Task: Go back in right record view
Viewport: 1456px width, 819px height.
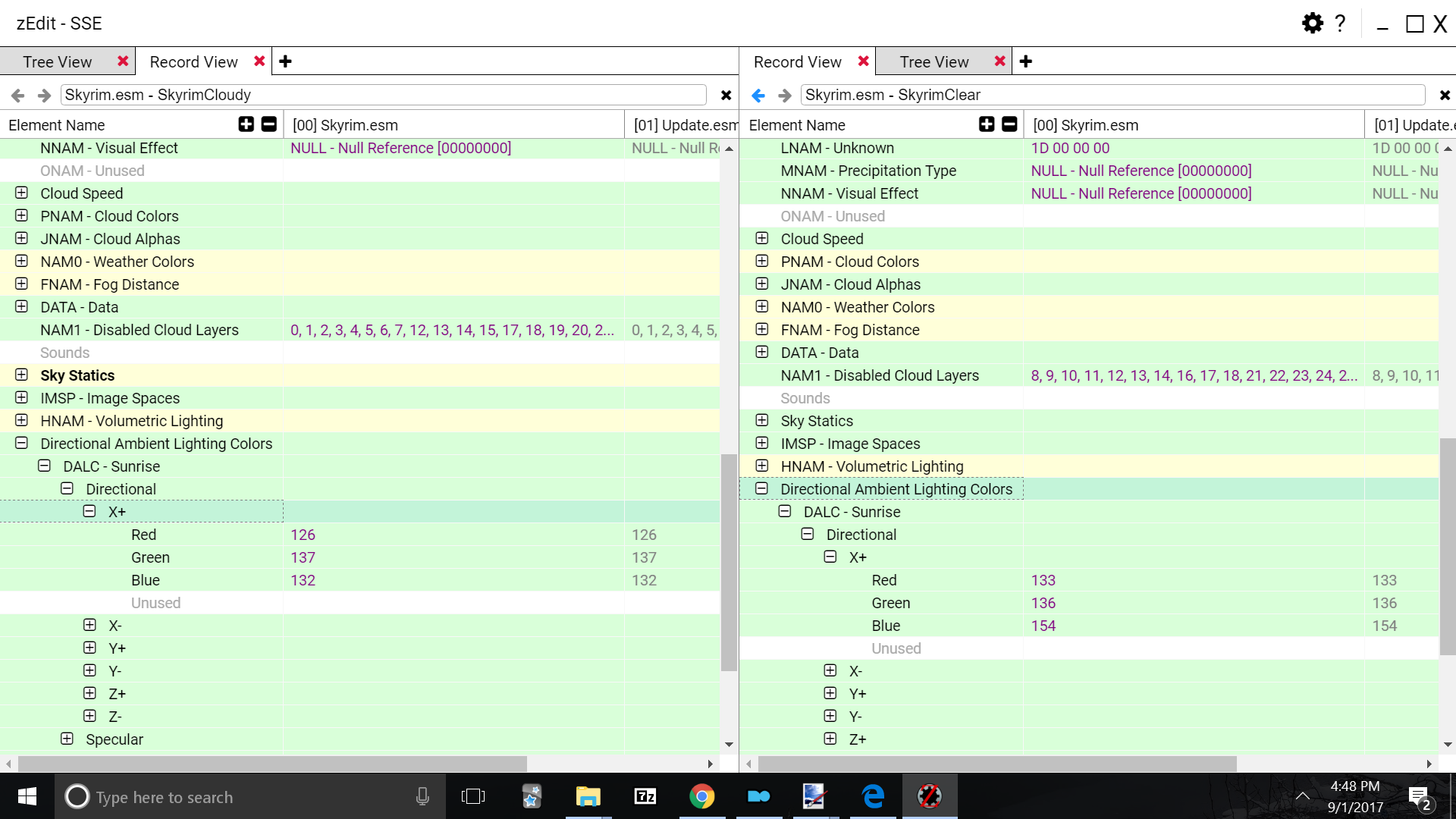Action: 758,95
